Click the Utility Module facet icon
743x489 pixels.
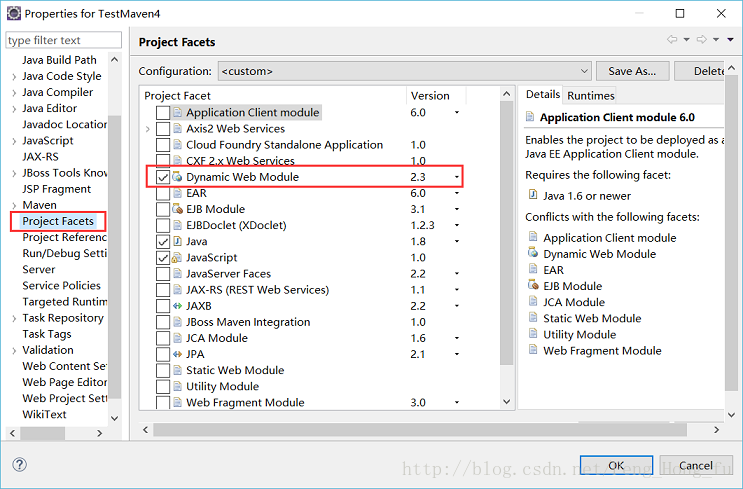[177, 386]
